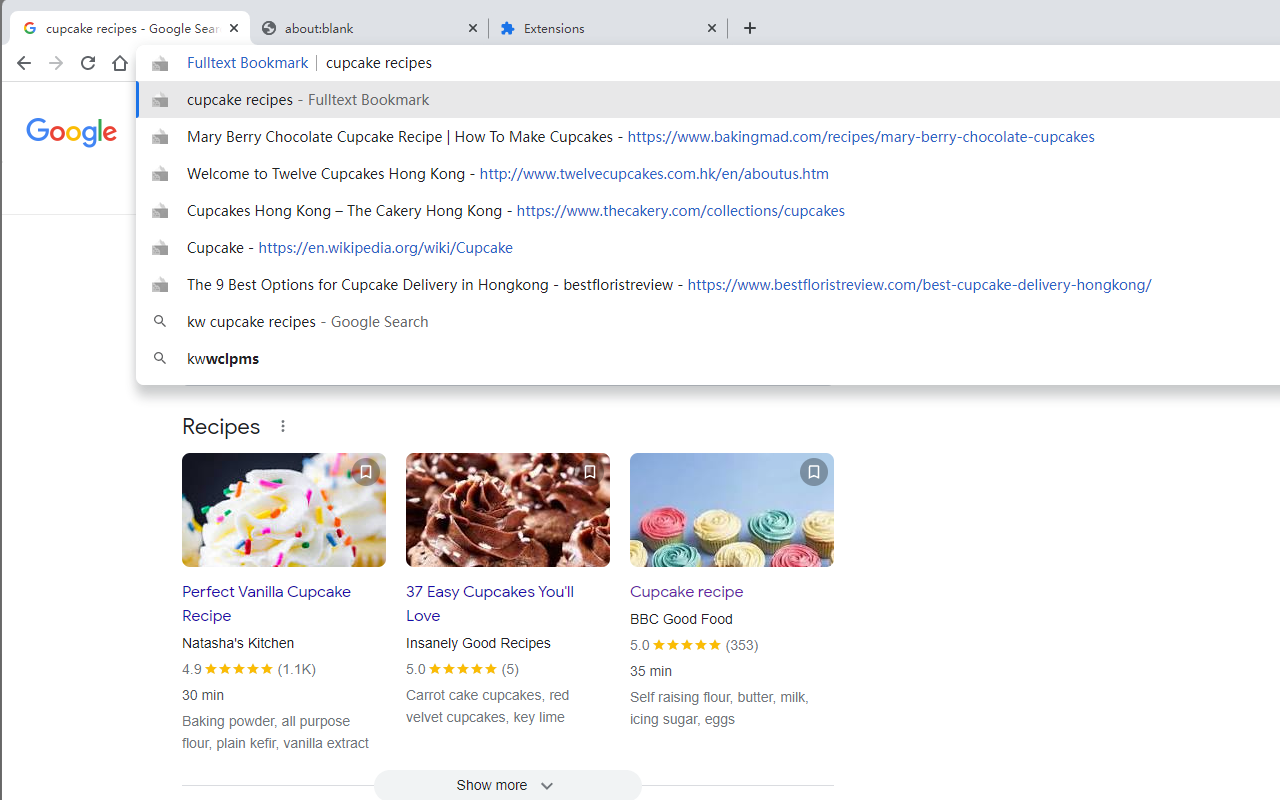Select the Fulltext Bookmark keyword chip
This screenshot has width=1280, height=800.
point(247,63)
